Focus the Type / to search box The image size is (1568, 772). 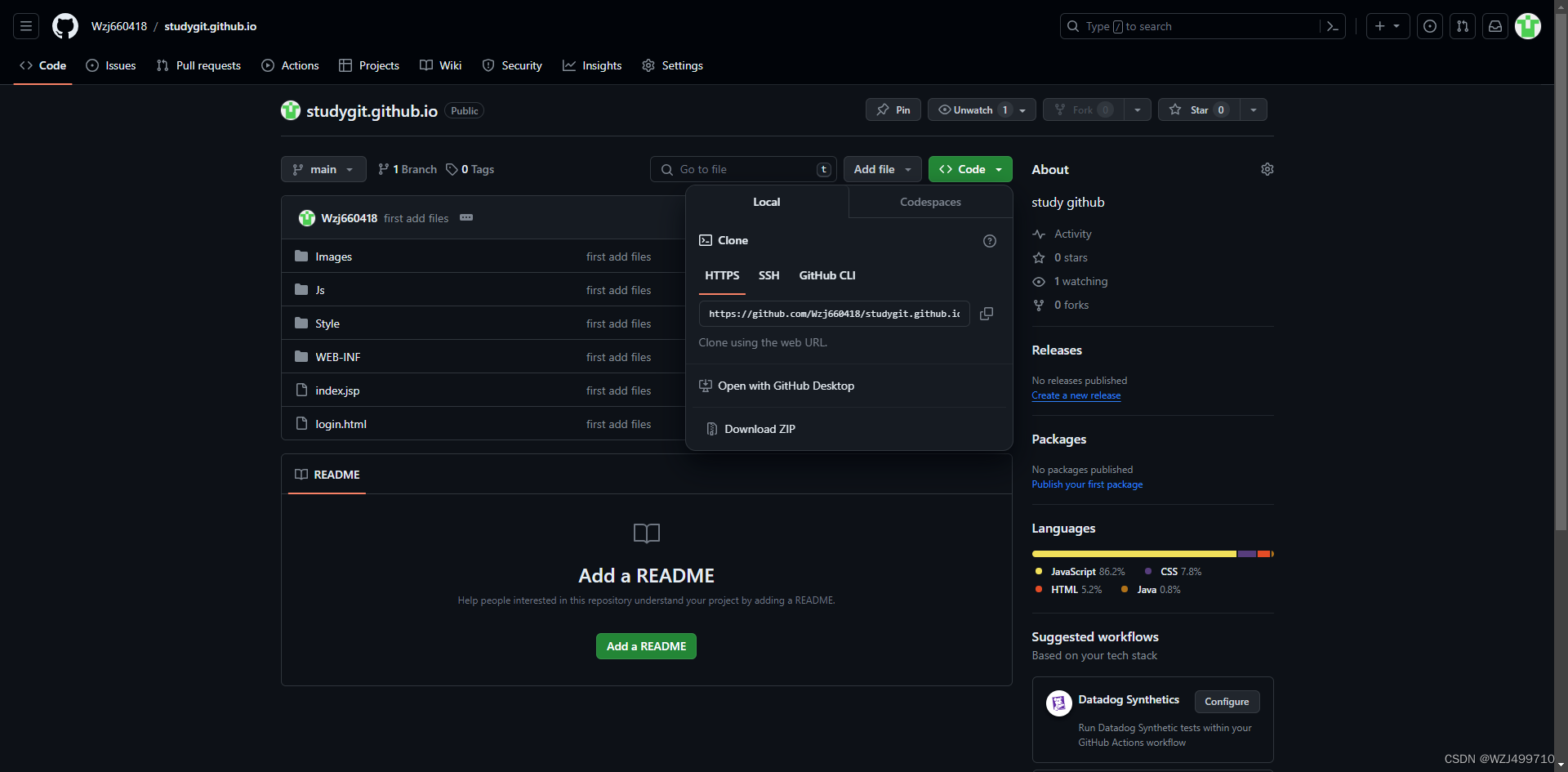pyautogui.click(x=1190, y=26)
